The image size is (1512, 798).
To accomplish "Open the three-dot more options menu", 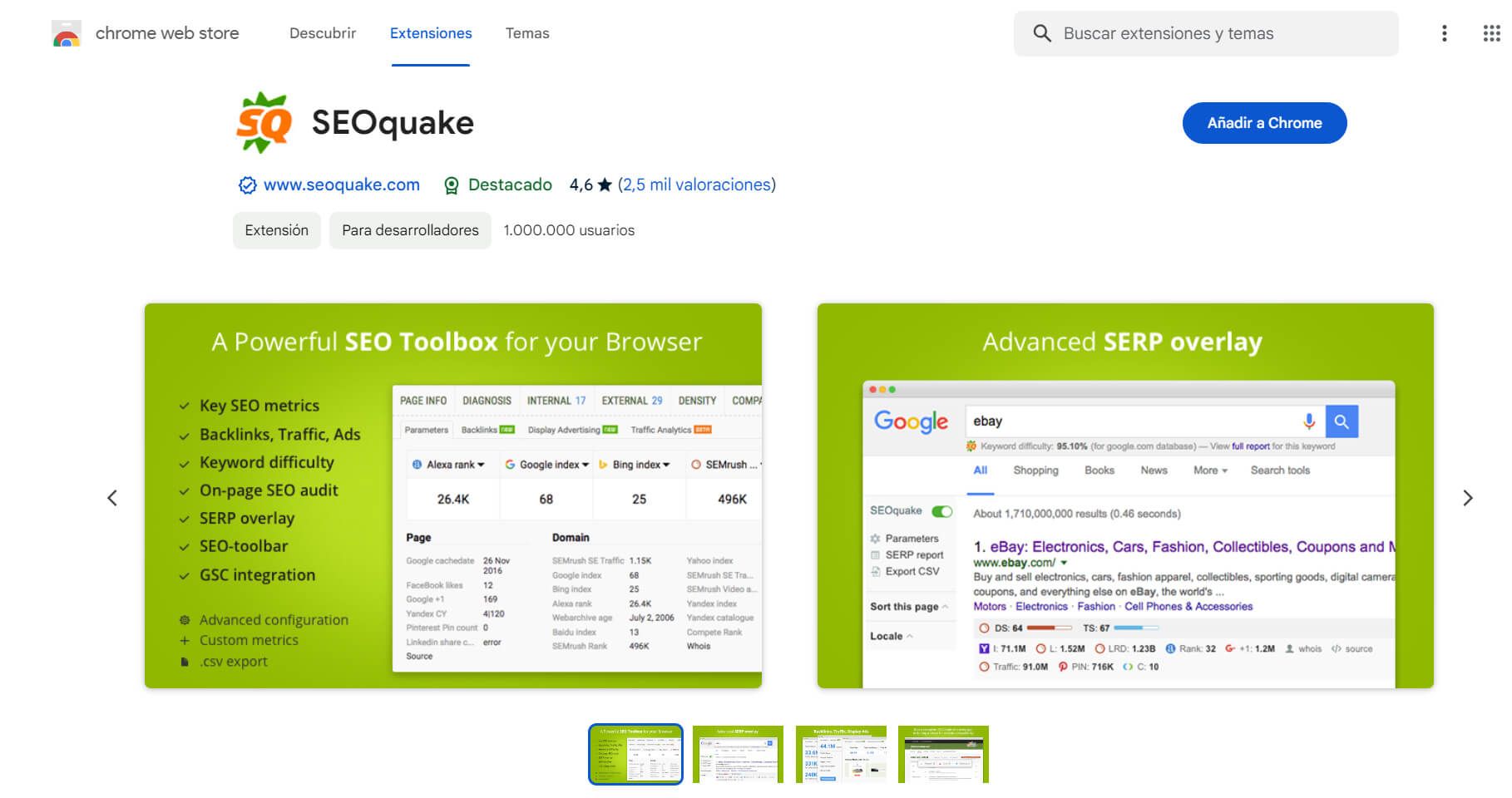I will click(x=1445, y=33).
